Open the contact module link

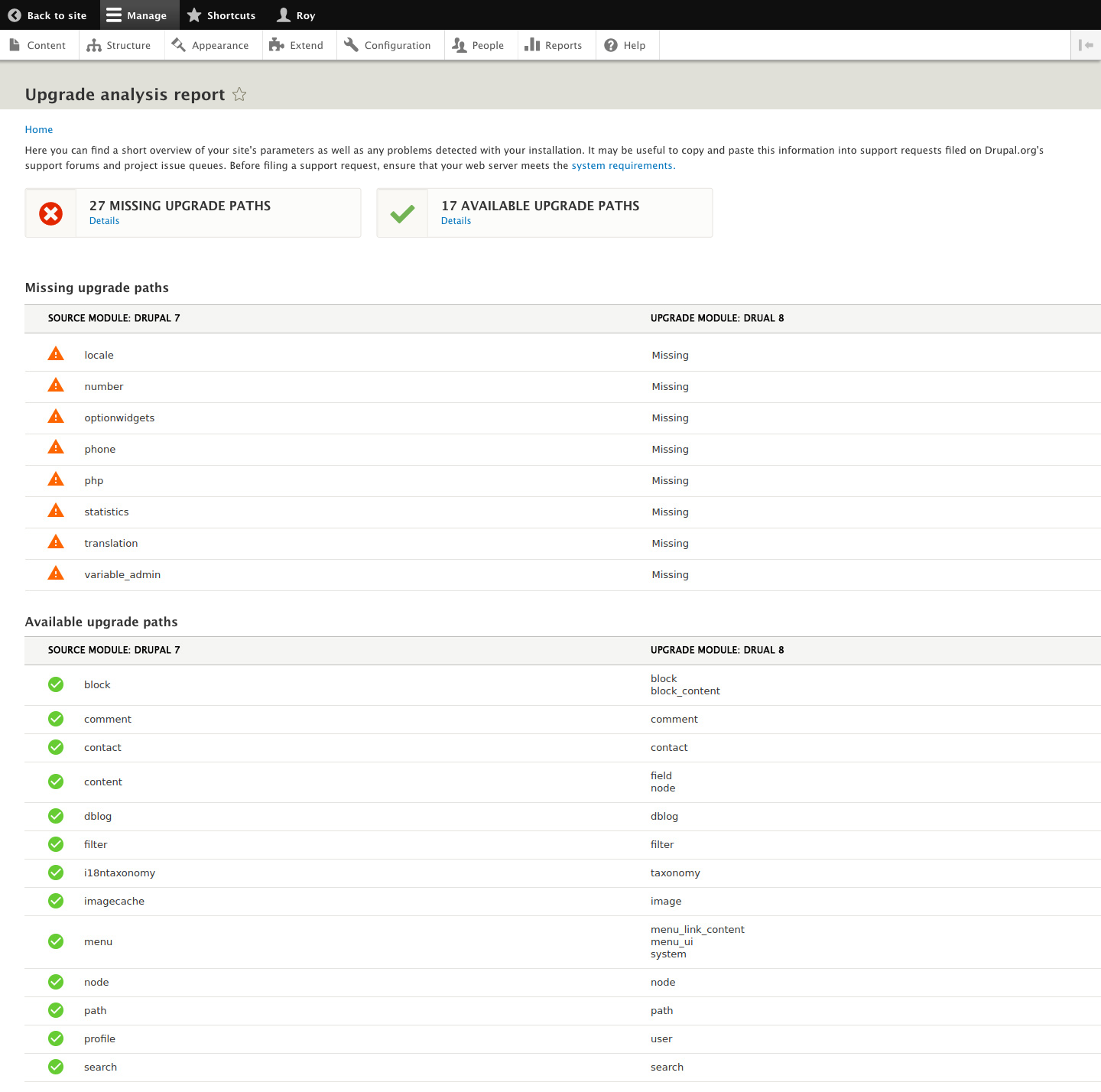point(102,747)
